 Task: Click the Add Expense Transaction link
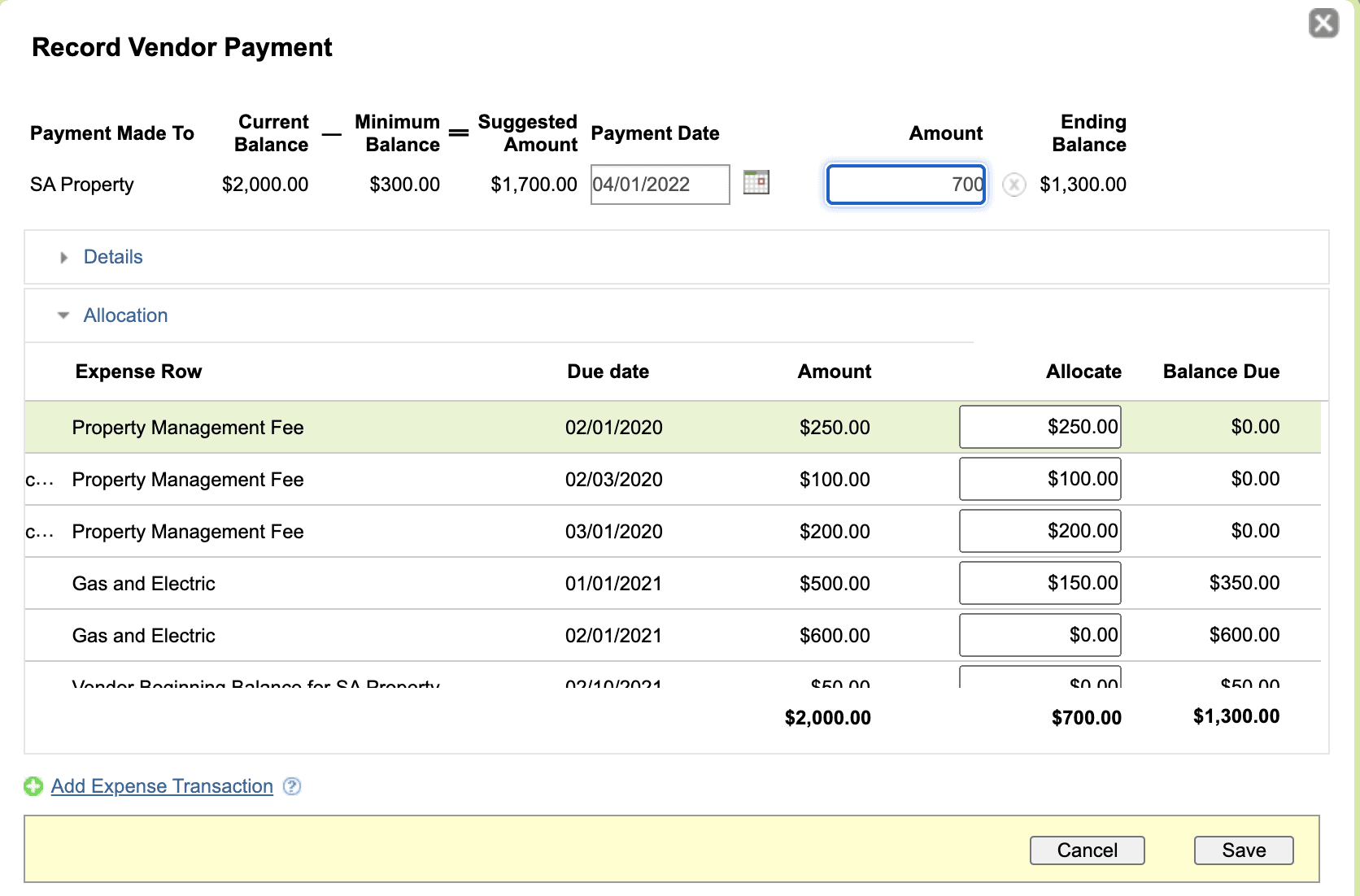tap(162, 786)
